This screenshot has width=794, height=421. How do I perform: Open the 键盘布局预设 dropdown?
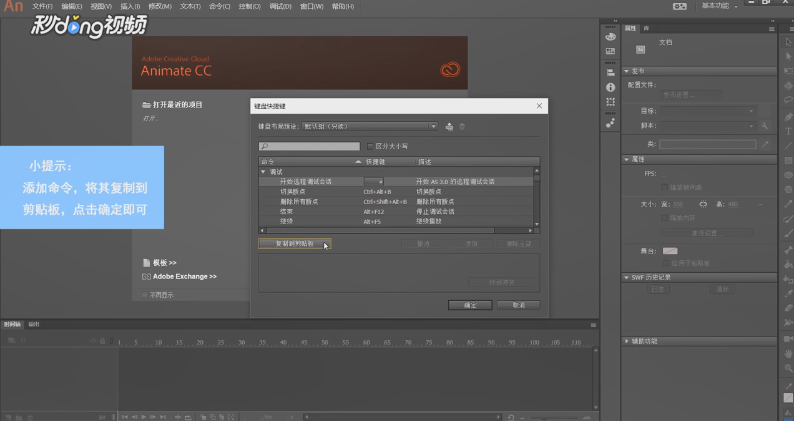pyautogui.click(x=370, y=127)
